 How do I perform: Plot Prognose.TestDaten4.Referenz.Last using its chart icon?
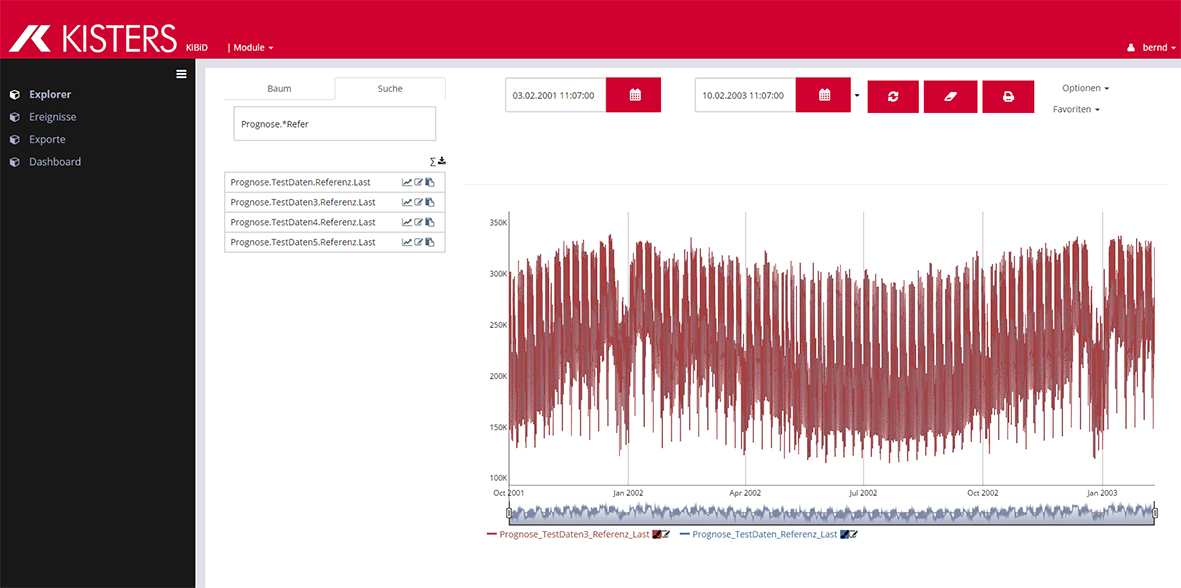(x=407, y=222)
